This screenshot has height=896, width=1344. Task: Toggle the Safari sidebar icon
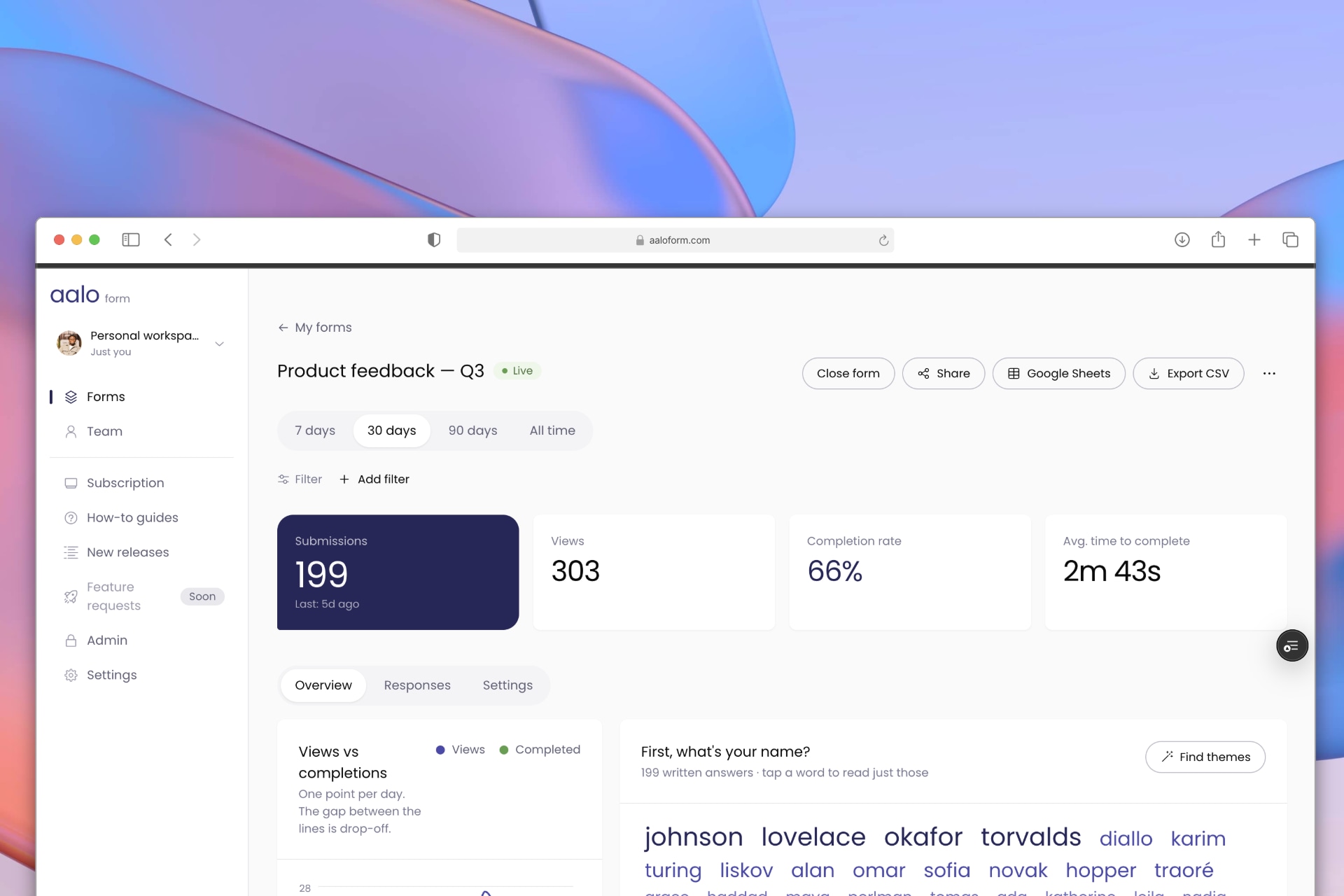pos(131,239)
